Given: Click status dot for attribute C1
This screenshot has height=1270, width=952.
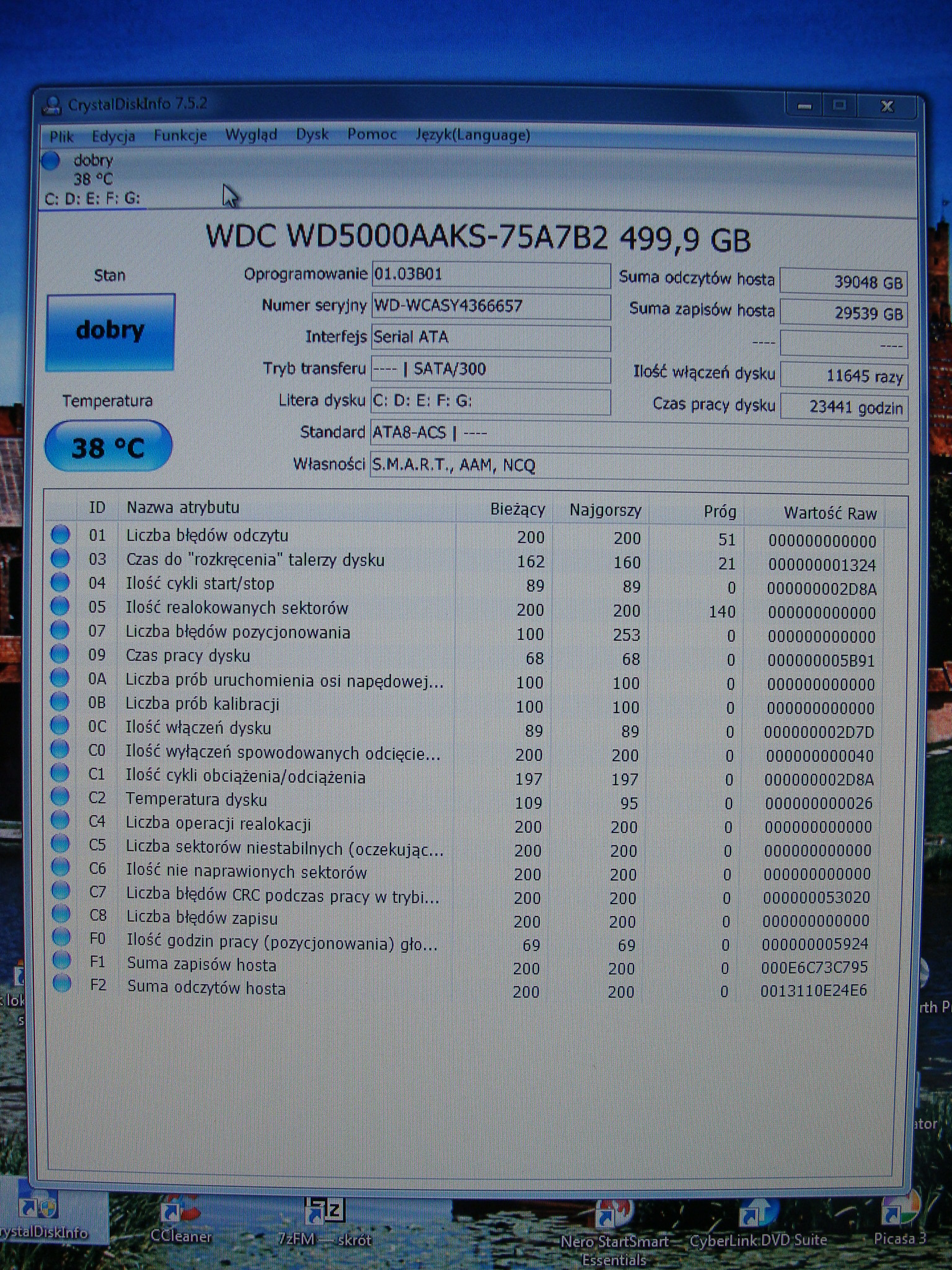Looking at the screenshot, I should pyautogui.click(x=60, y=773).
